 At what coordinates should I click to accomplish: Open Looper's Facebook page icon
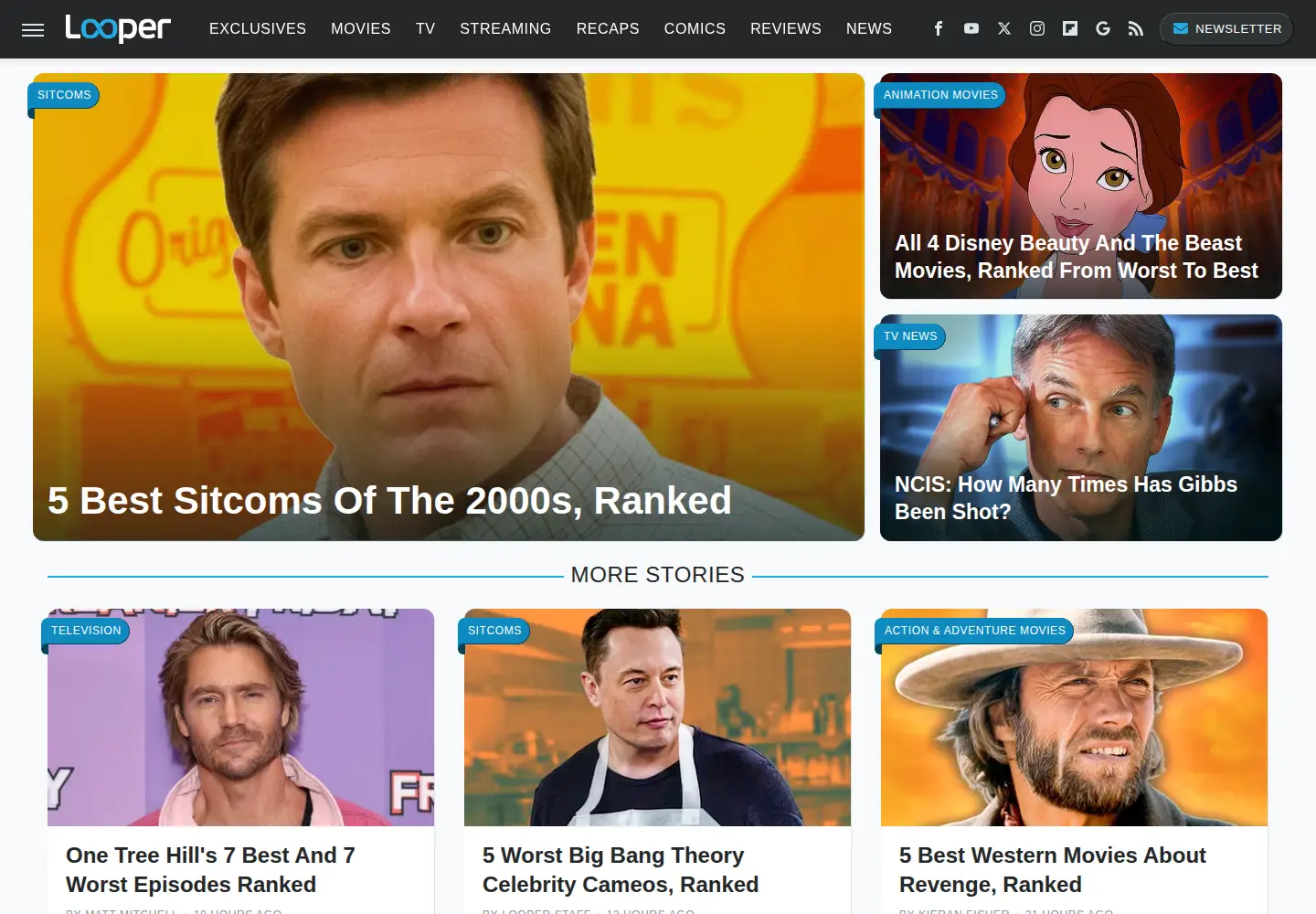click(939, 28)
